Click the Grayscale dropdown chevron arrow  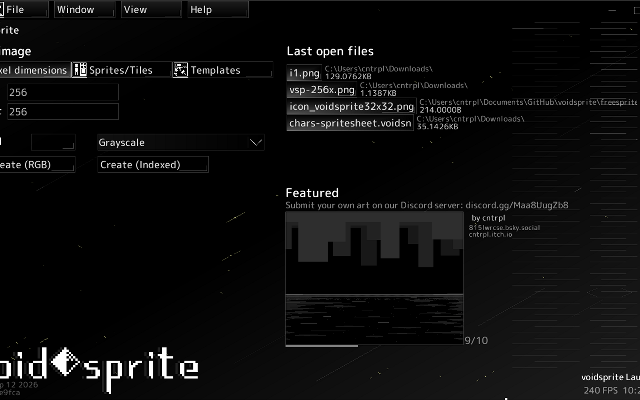(256, 142)
